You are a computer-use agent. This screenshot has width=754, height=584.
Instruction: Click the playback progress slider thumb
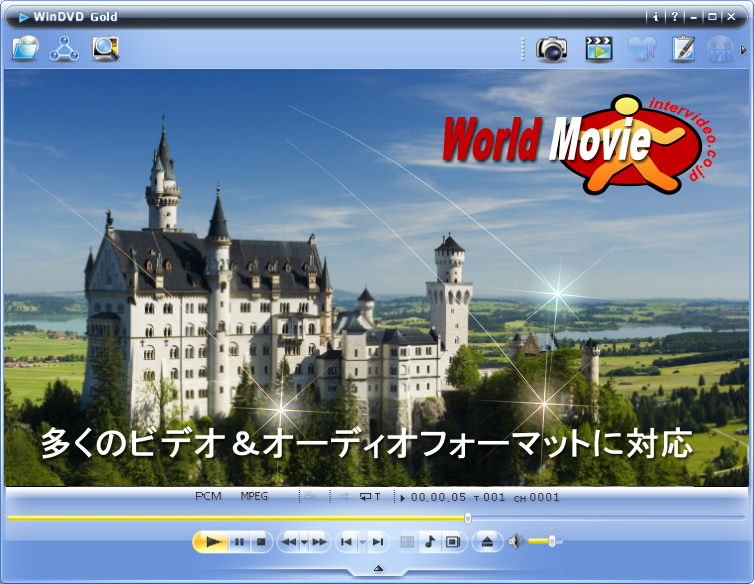(468, 518)
